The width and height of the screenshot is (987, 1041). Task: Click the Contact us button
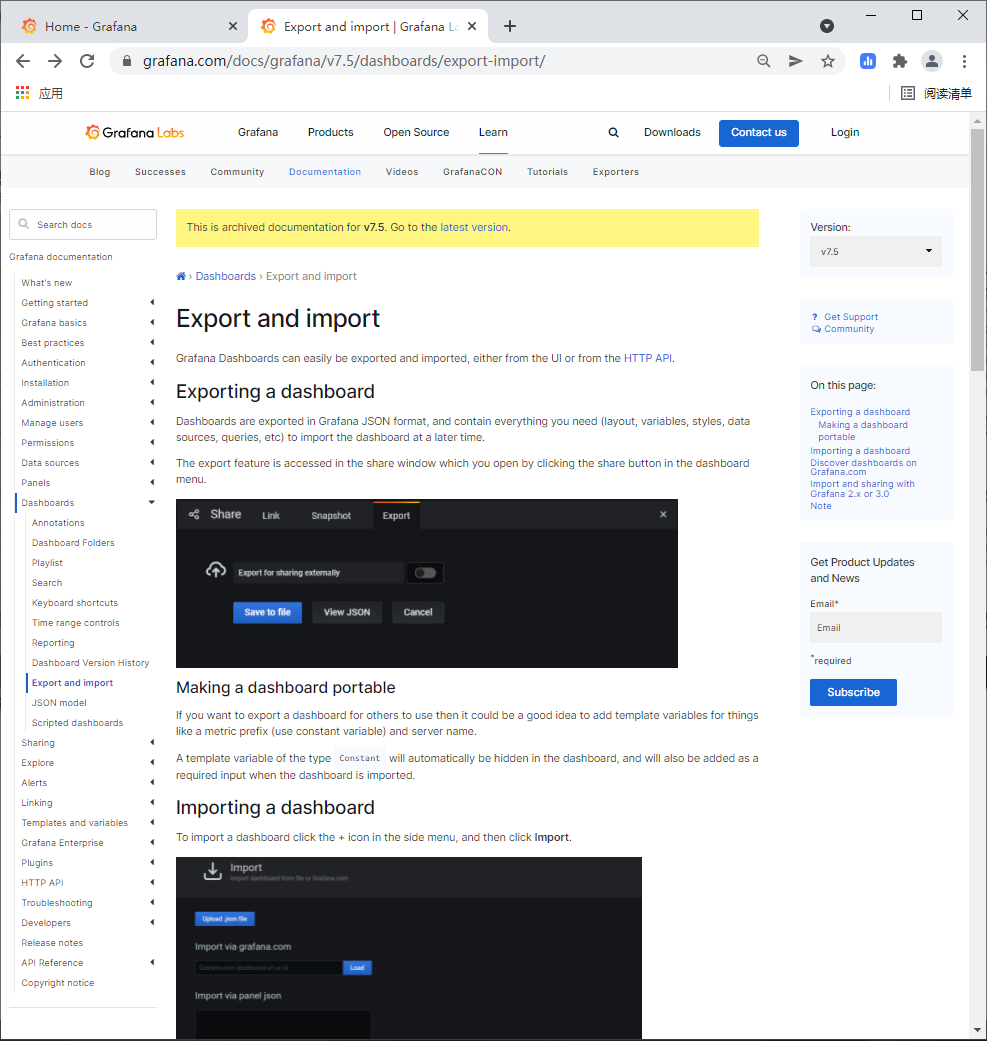759,133
